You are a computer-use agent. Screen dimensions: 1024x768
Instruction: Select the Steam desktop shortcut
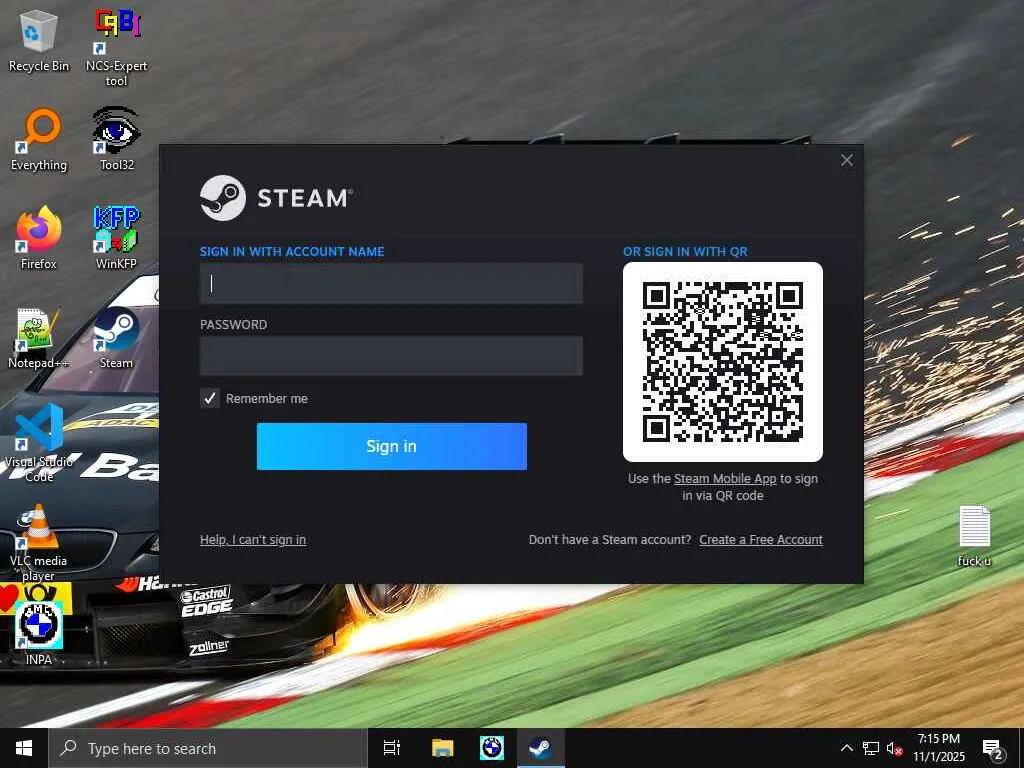click(116, 338)
